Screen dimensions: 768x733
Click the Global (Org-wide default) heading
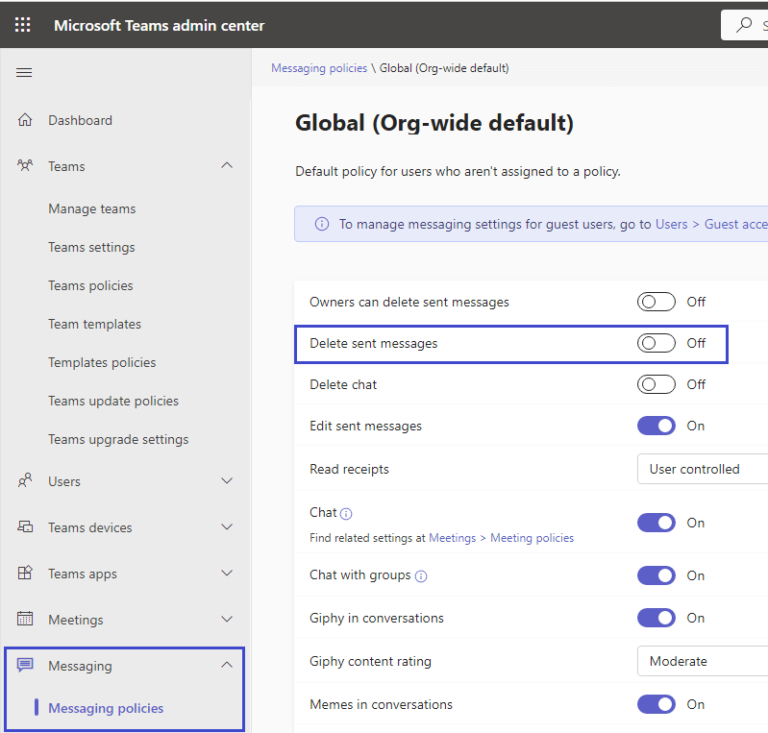tap(434, 123)
